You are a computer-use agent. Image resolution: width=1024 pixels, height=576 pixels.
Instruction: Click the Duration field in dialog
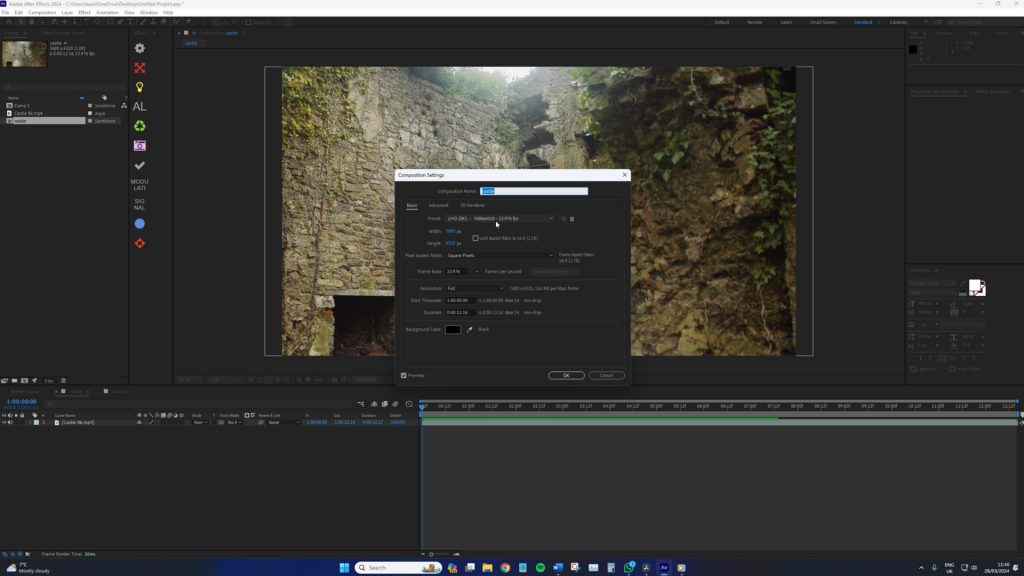pyautogui.click(x=459, y=313)
